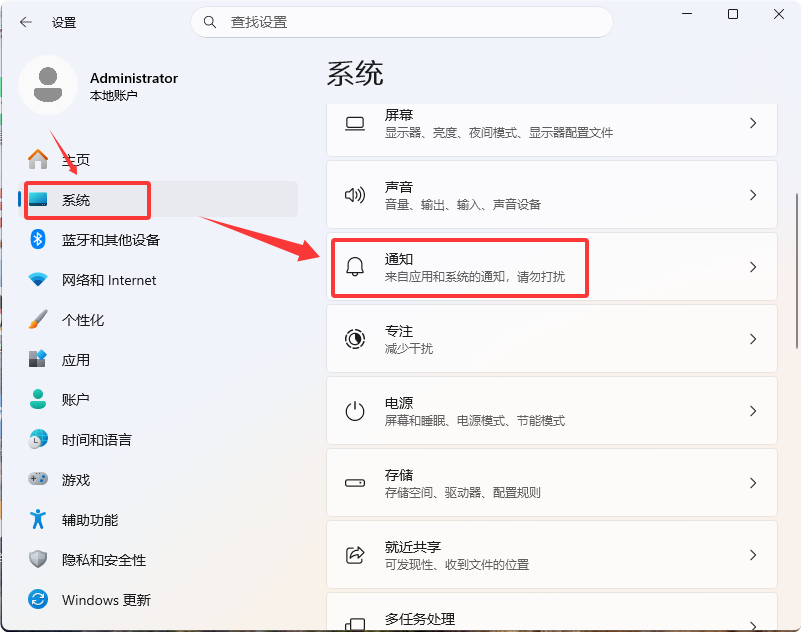Open 应用 settings category
The image size is (801, 632).
pos(158,359)
